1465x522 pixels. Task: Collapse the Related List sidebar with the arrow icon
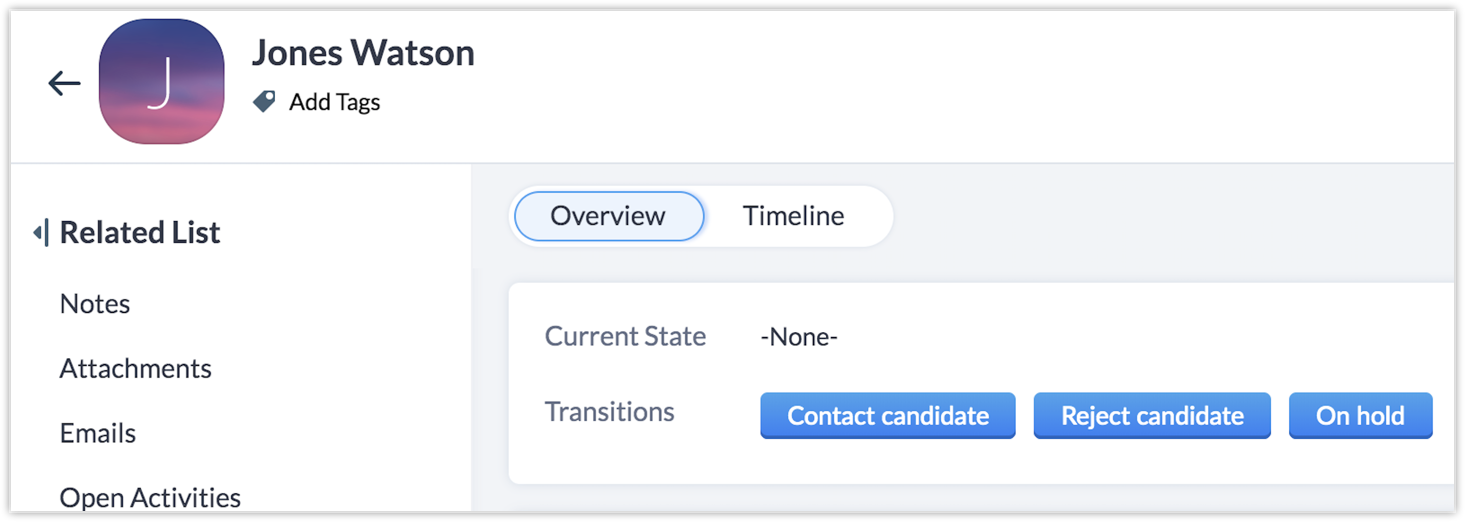[39, 233]
